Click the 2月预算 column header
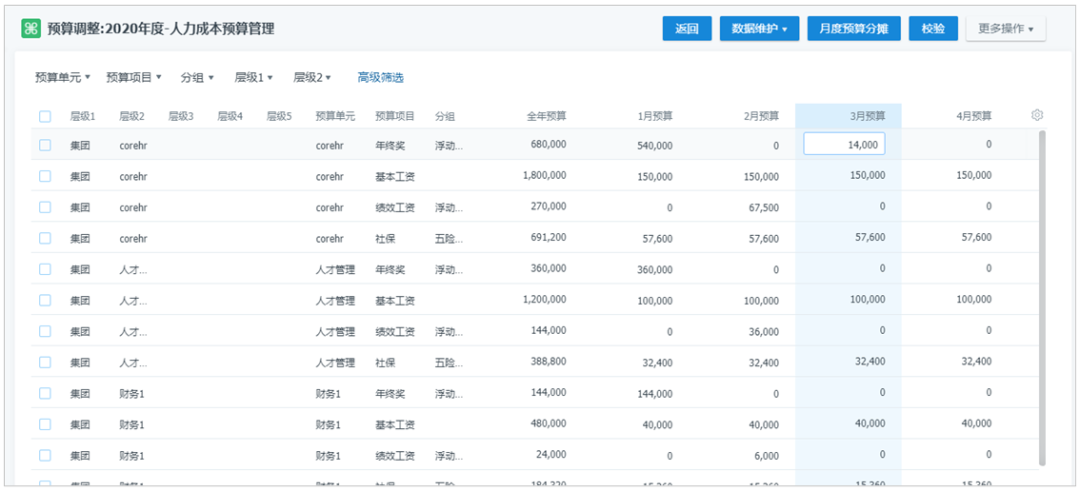Viewport: 1080px width, 491px height. pyautogui.click(x=761, y=116)
